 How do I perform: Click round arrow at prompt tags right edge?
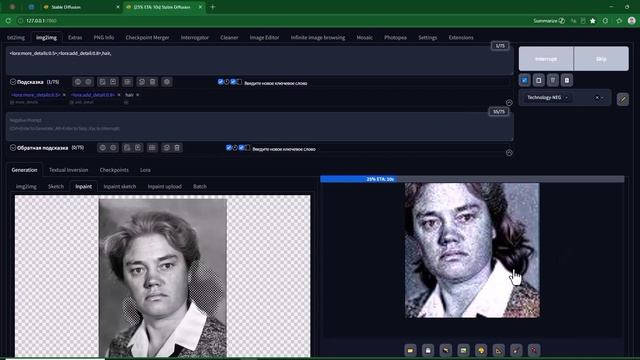click(x=509, y=103)
